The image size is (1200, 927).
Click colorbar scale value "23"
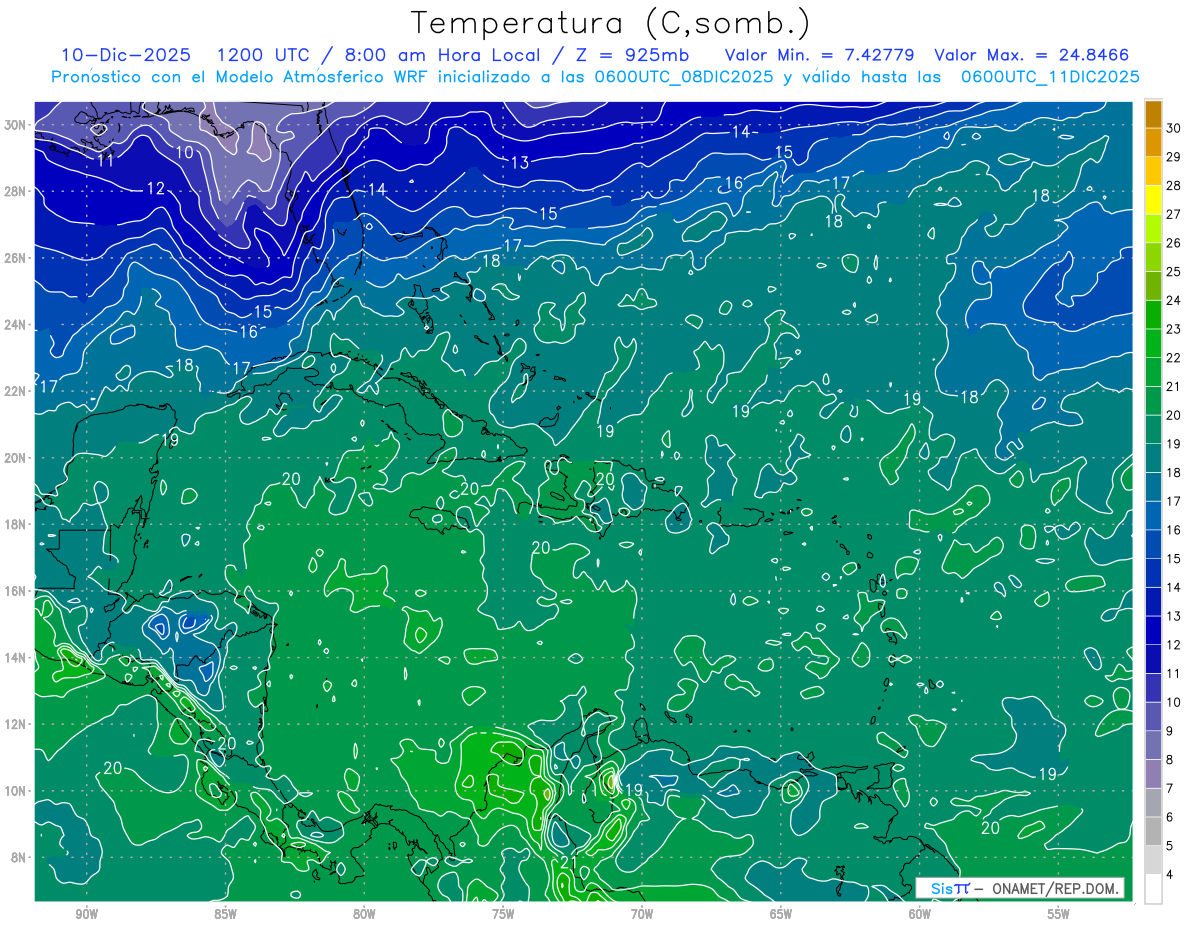point(1174,329)
